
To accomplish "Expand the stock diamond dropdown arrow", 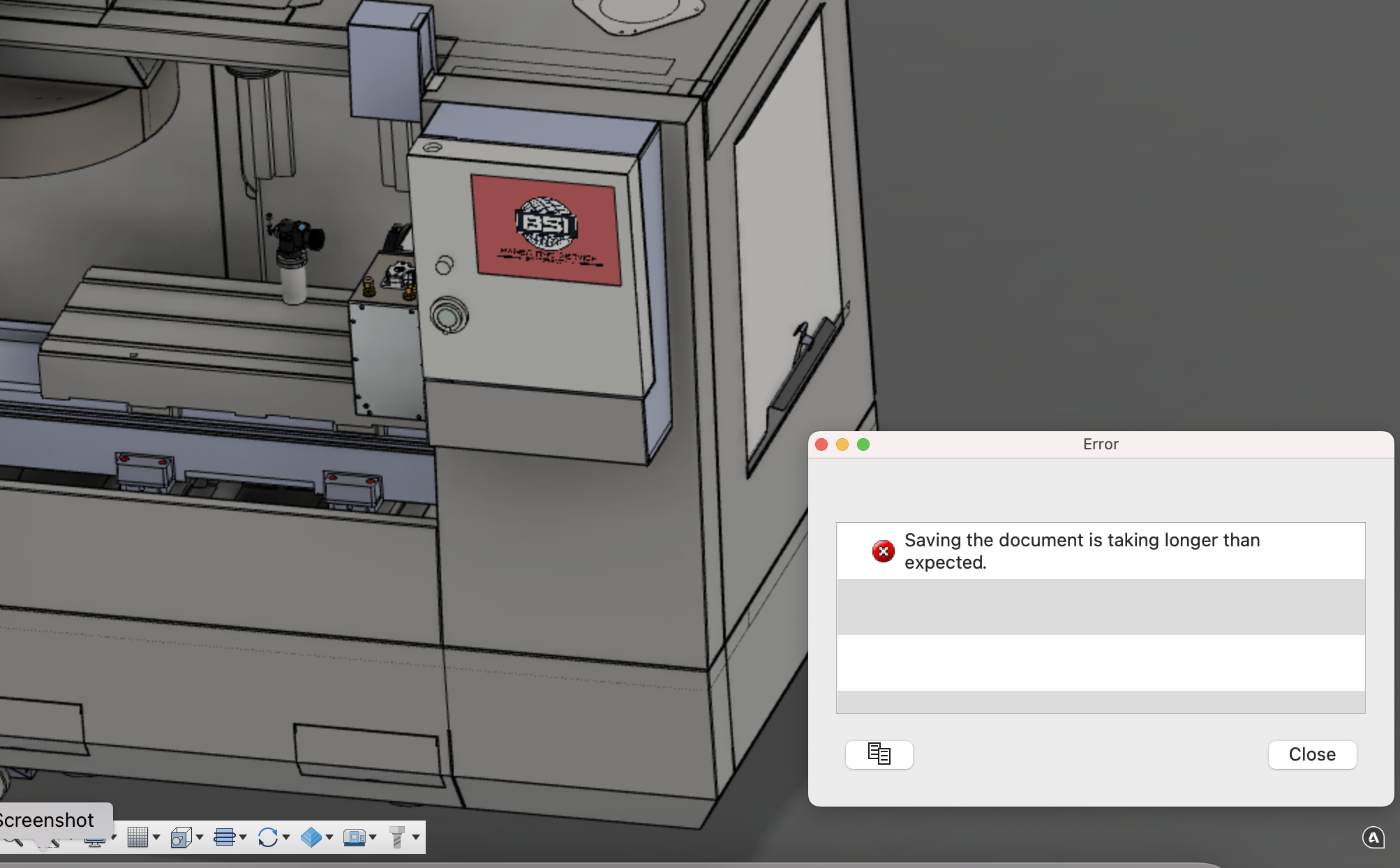I will 329,837.
